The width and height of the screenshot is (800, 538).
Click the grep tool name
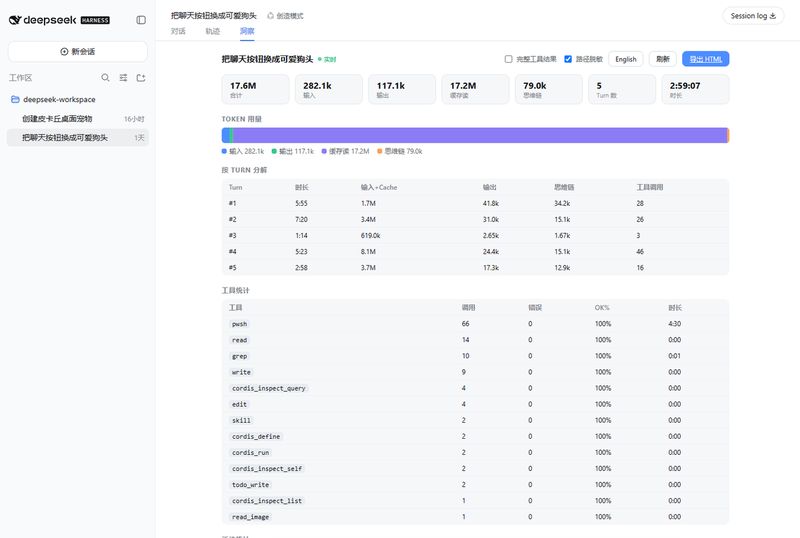(239, 356)
